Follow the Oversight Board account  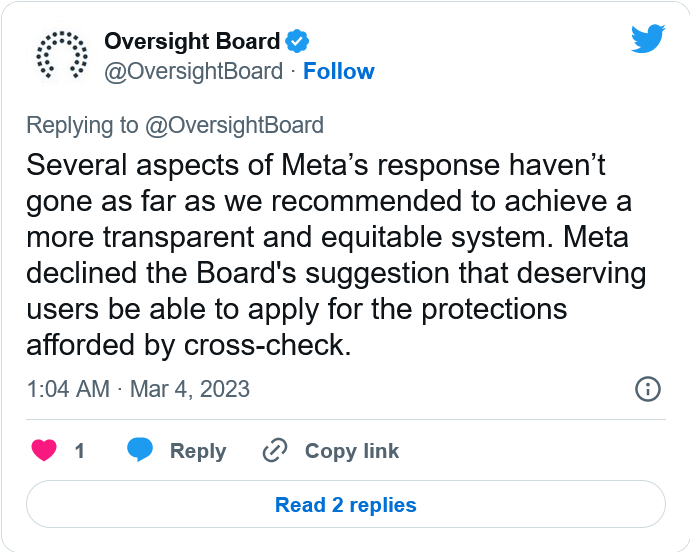click(x=339, y=71)
